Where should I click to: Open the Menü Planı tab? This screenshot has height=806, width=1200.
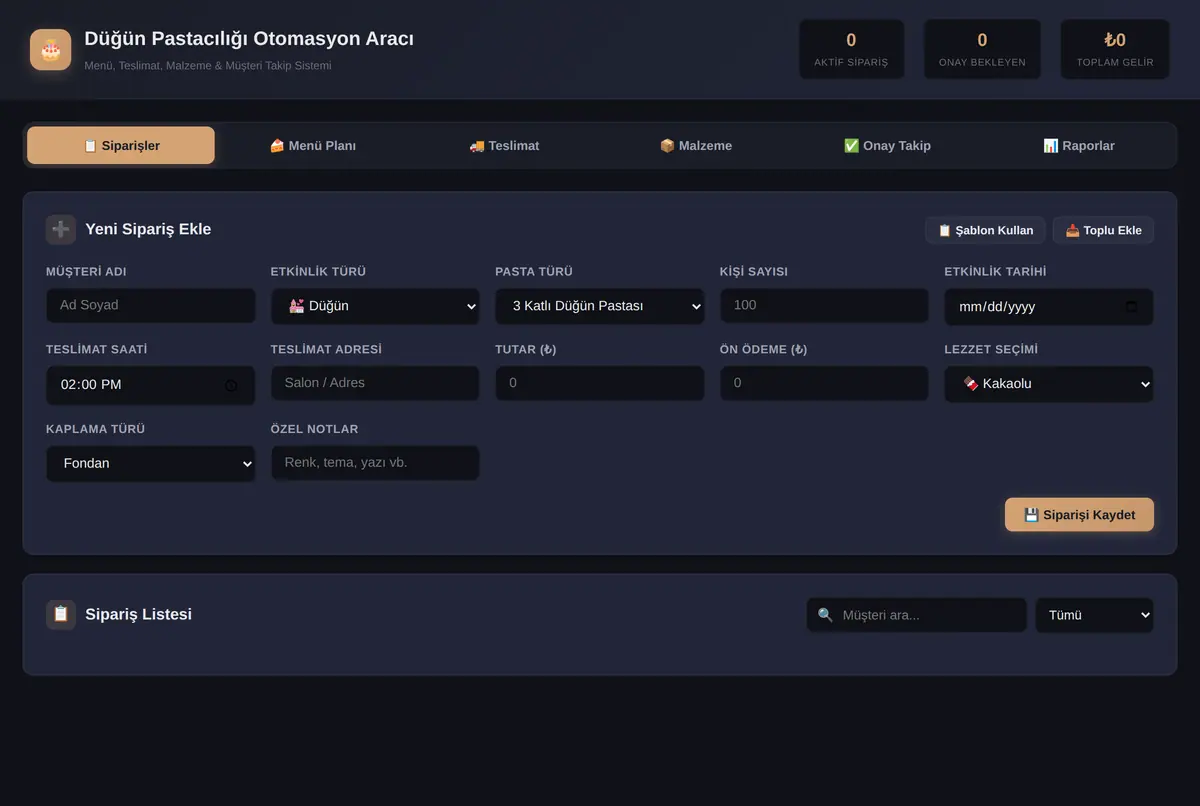coord(313,145)
